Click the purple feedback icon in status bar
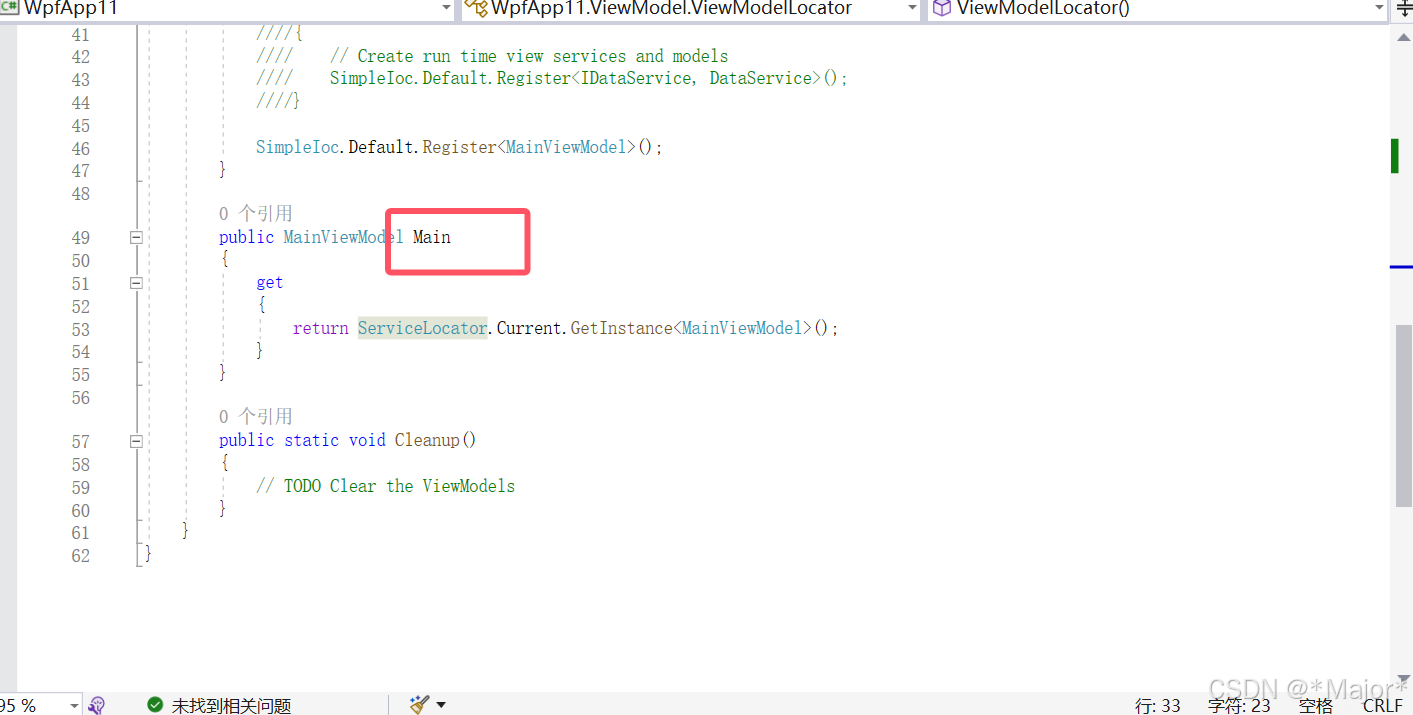This screenshot has width=1413, height=715. pos(96,705)
